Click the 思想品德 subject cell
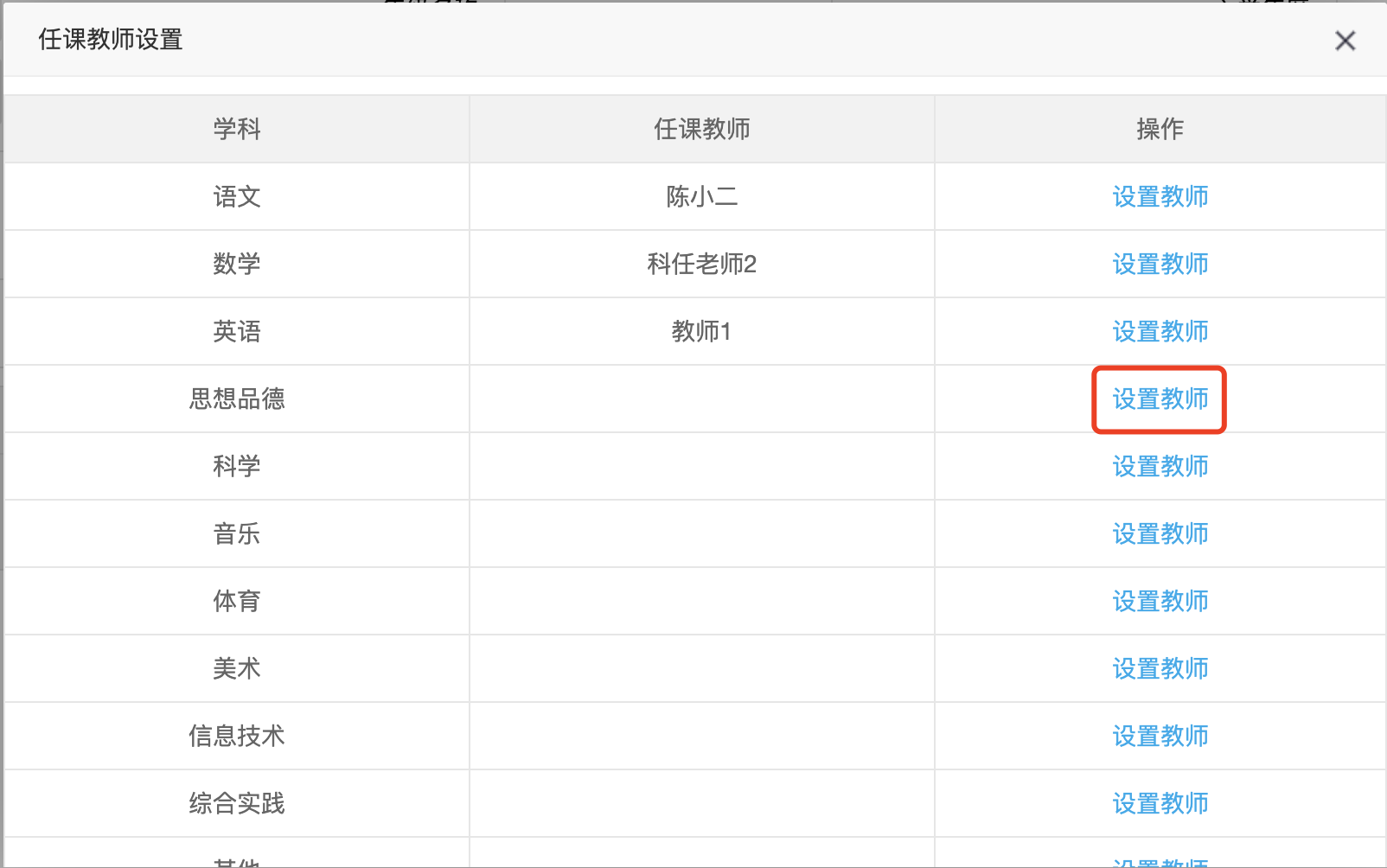Viewport: 1387px width, 868px height. click(237, 399)
